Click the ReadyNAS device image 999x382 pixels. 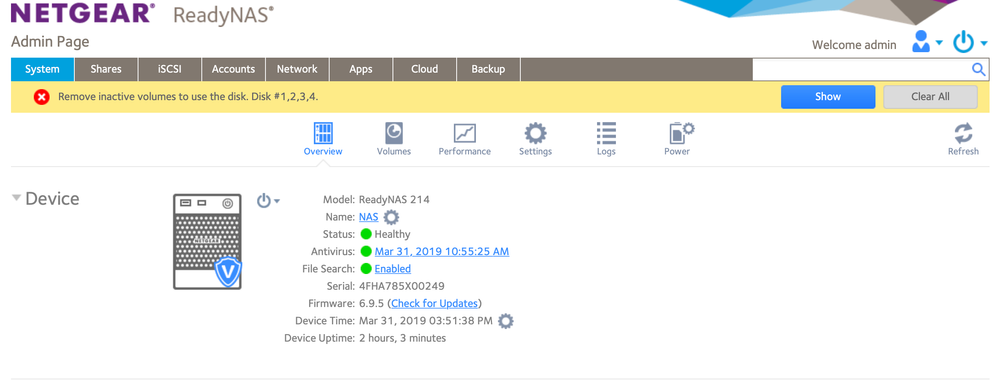coord(207,241)
